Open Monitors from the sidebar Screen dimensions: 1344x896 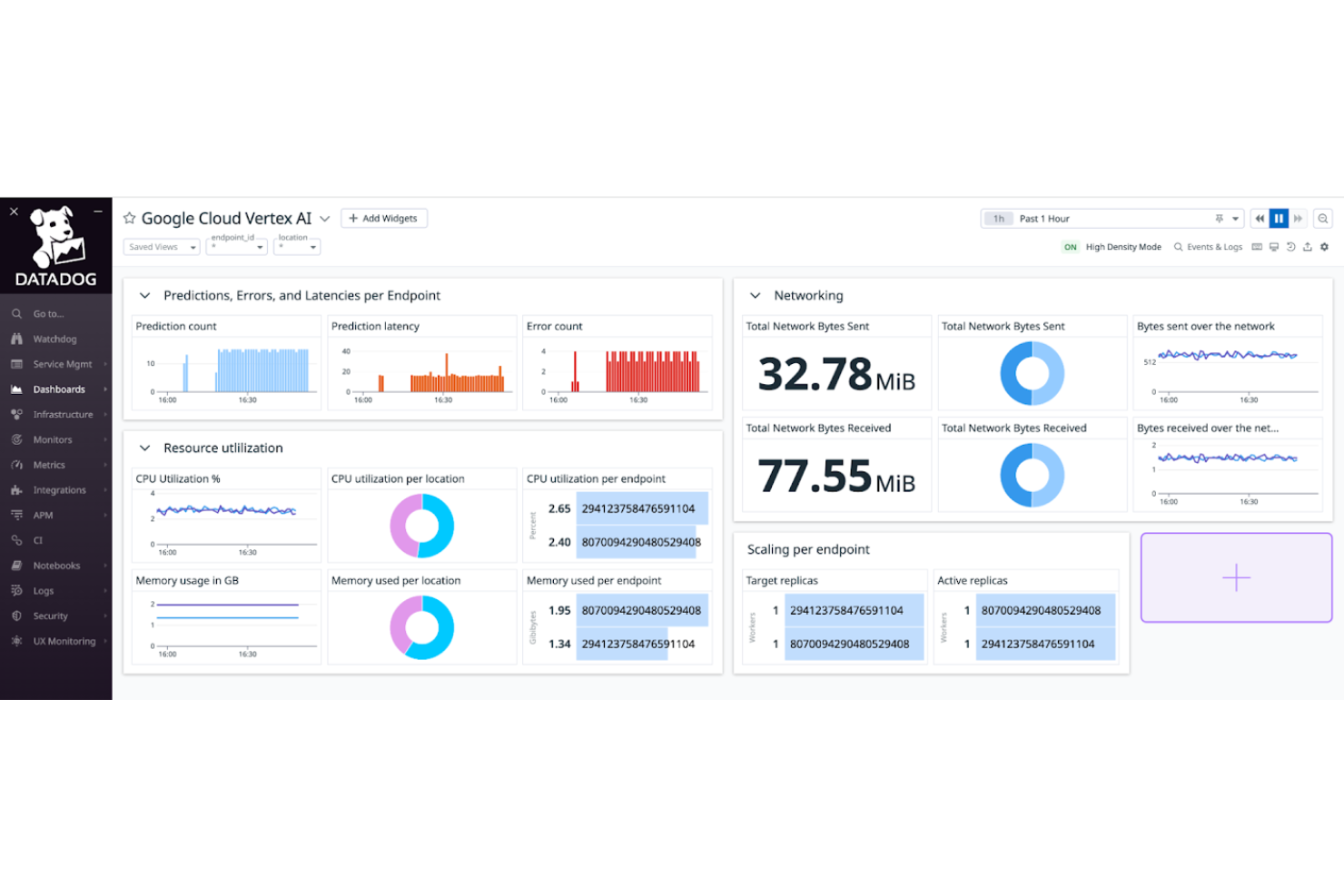tap(51, 439)
